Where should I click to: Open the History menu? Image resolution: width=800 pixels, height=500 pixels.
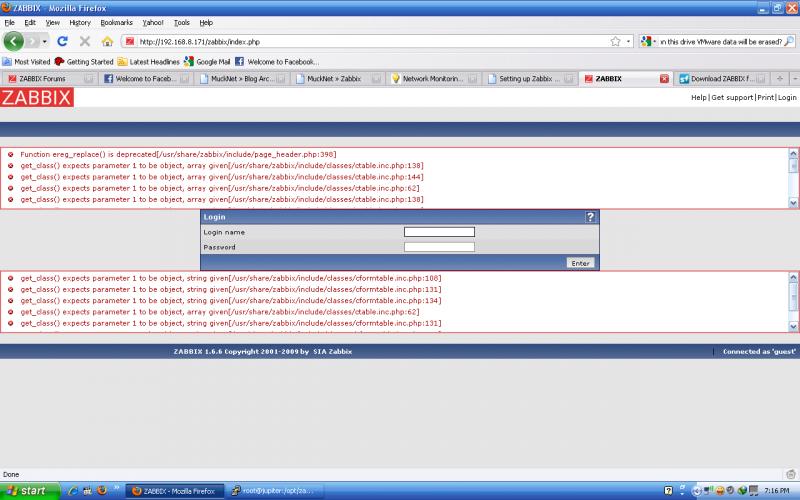point(80,22)
